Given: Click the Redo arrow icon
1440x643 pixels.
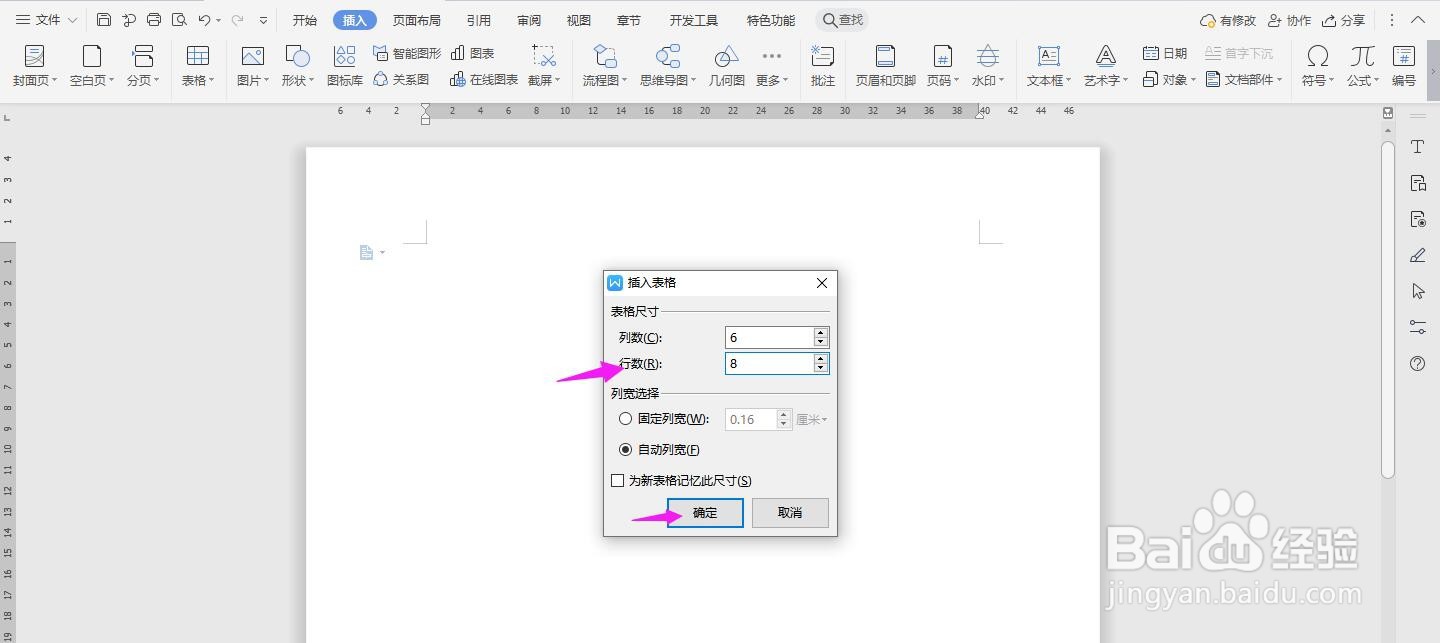Looking at the screenshot, I should click(x=237, y=20).
